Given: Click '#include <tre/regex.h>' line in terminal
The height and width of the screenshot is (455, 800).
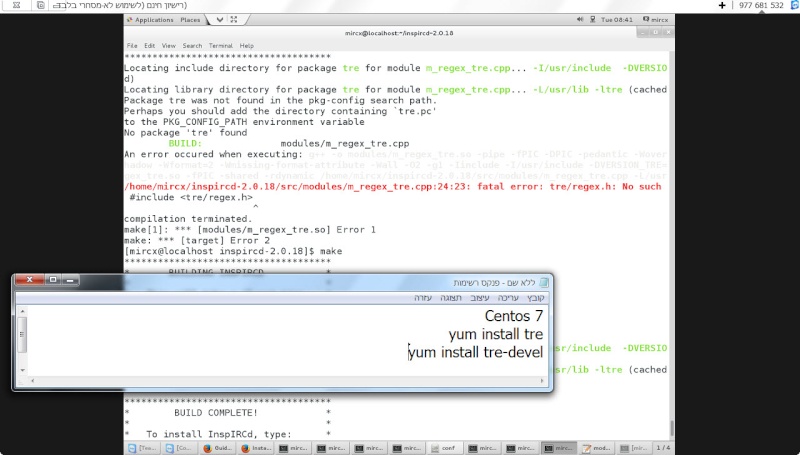Looking at the screenshot, I should pyautogui.click(x=191, y=197).
